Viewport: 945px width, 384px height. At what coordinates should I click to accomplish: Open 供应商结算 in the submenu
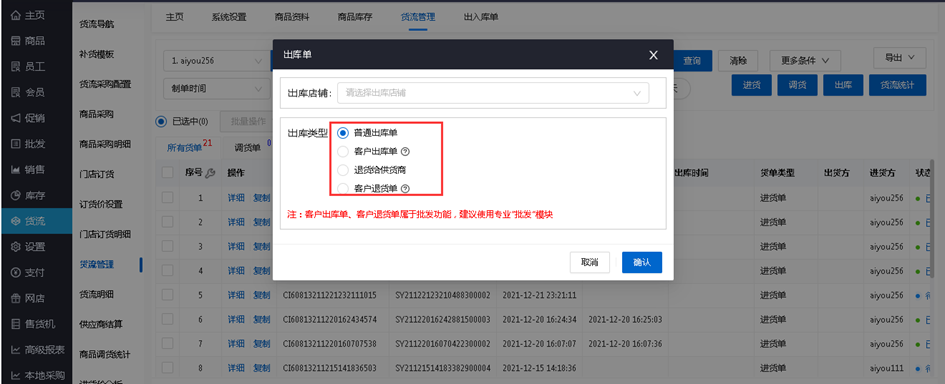(101, 324)
